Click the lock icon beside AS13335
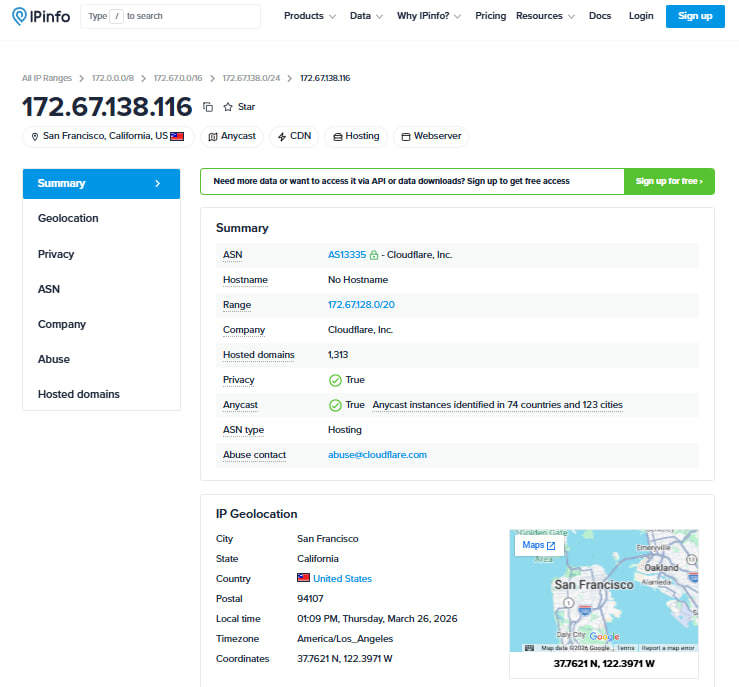Screen dimensions: 739x687 point(374,255)
